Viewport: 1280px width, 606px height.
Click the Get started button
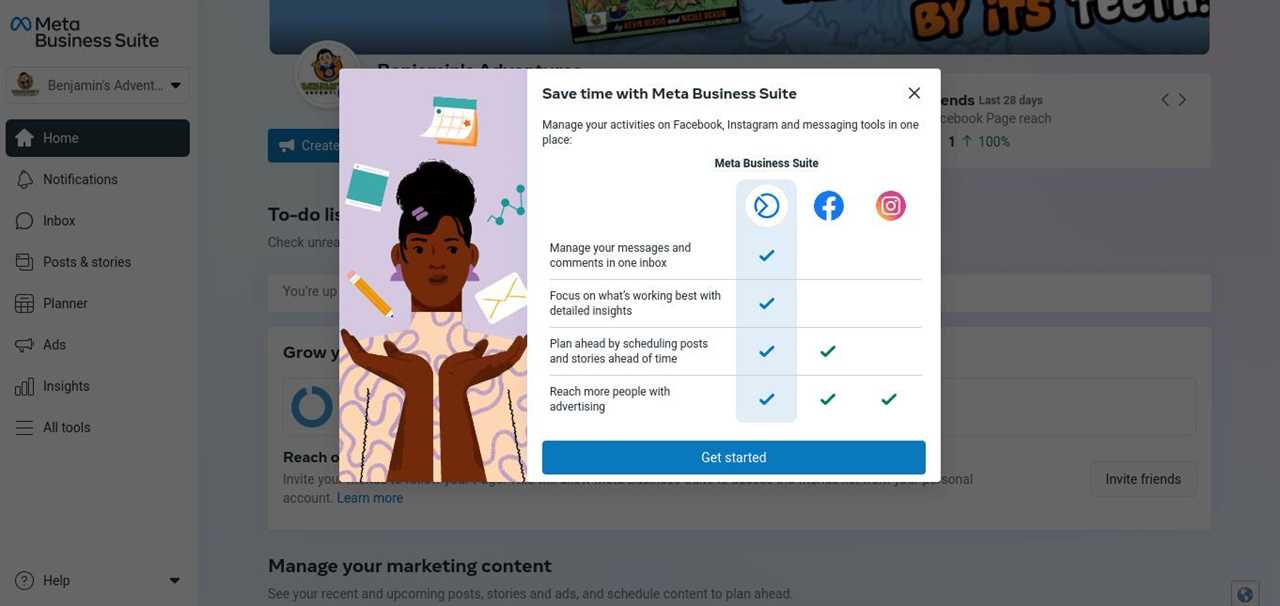(734, 457)
